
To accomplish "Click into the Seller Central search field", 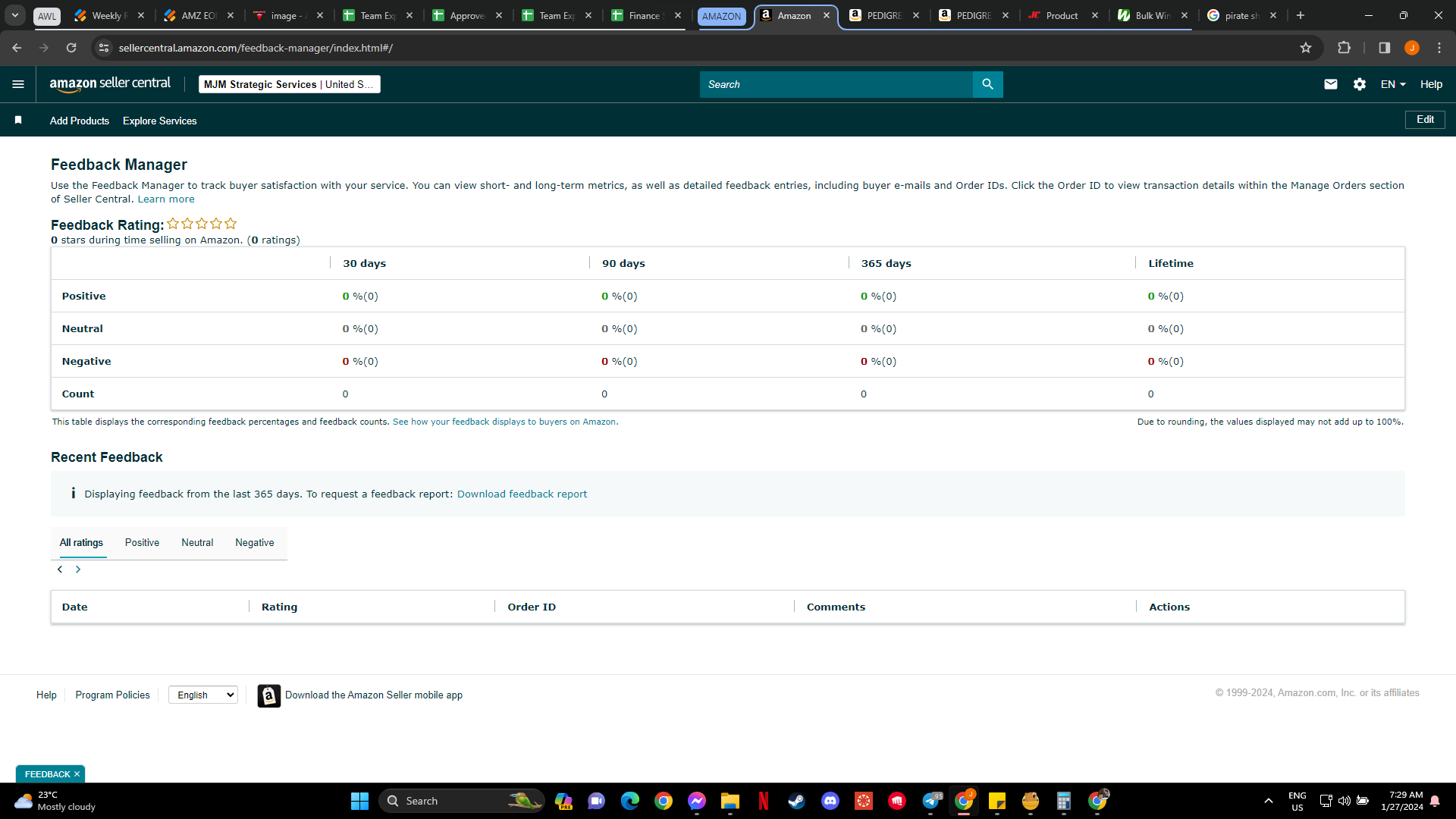I will pos(836,84).
